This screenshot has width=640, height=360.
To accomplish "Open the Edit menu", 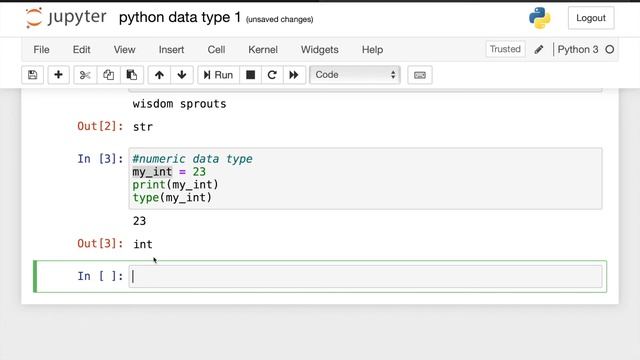I will pyautogui.click(x=81, y=49).
